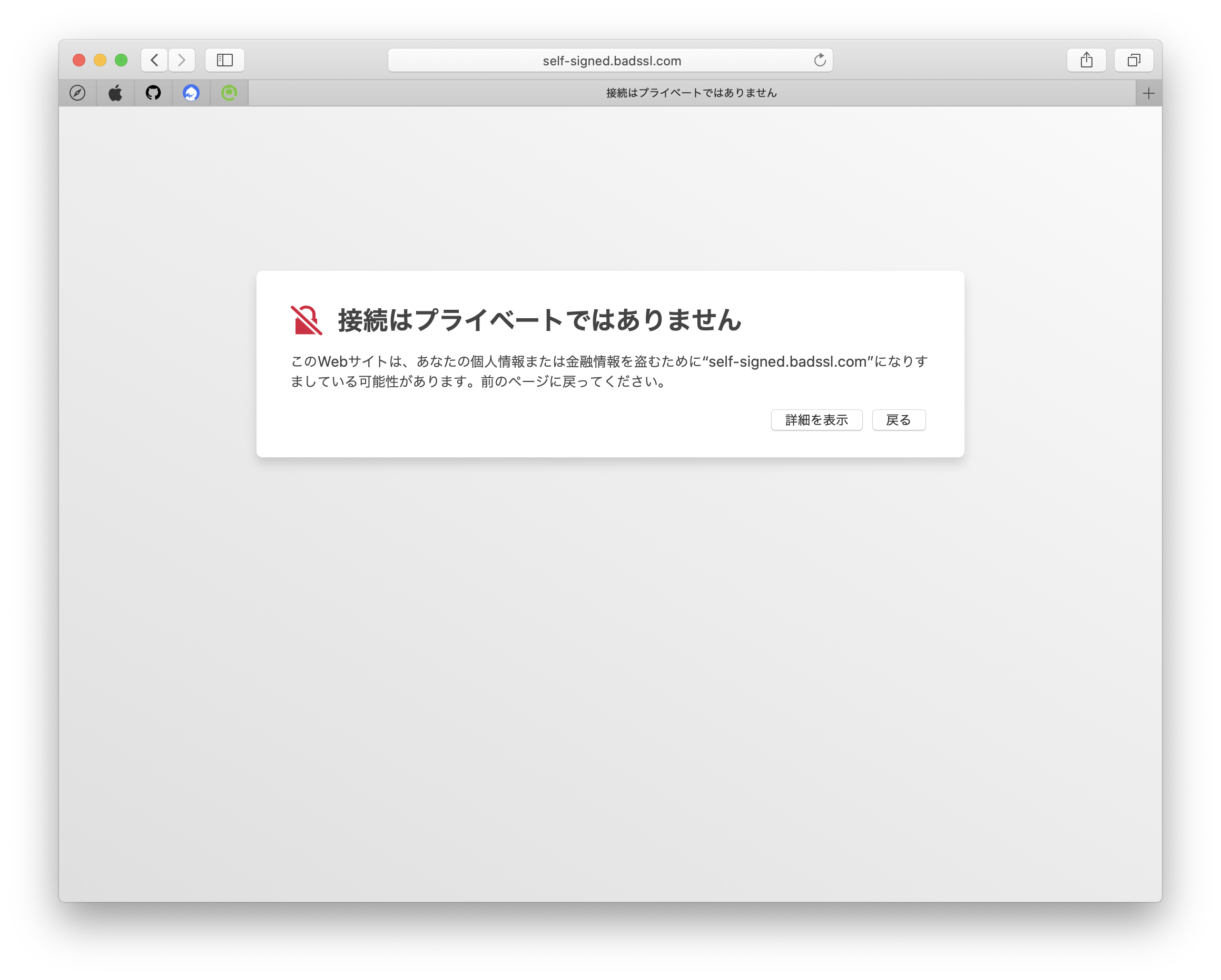Reload the self-signed.badssl.com page

[820, 60]
